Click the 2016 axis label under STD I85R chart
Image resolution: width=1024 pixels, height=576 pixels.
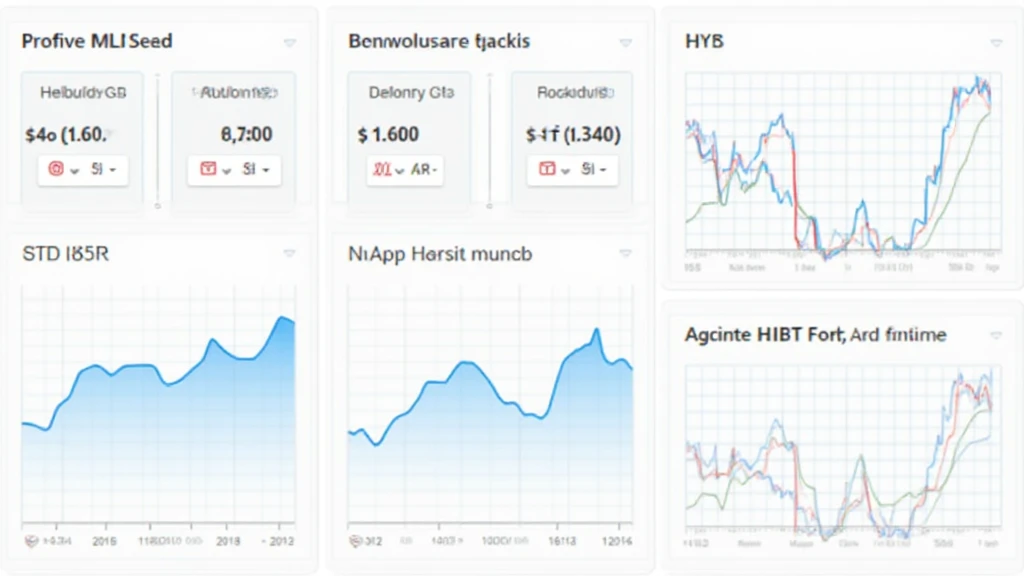point(104,541)
